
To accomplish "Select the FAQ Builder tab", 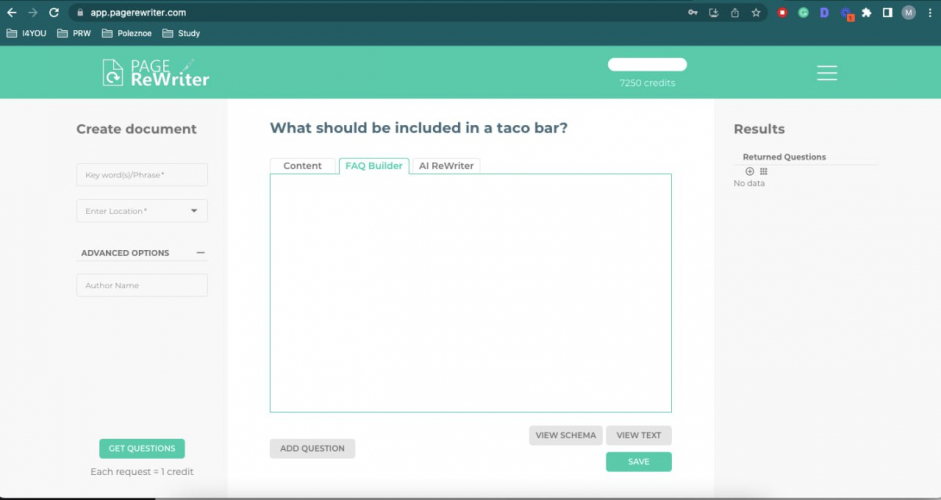I will coord(374,166).
